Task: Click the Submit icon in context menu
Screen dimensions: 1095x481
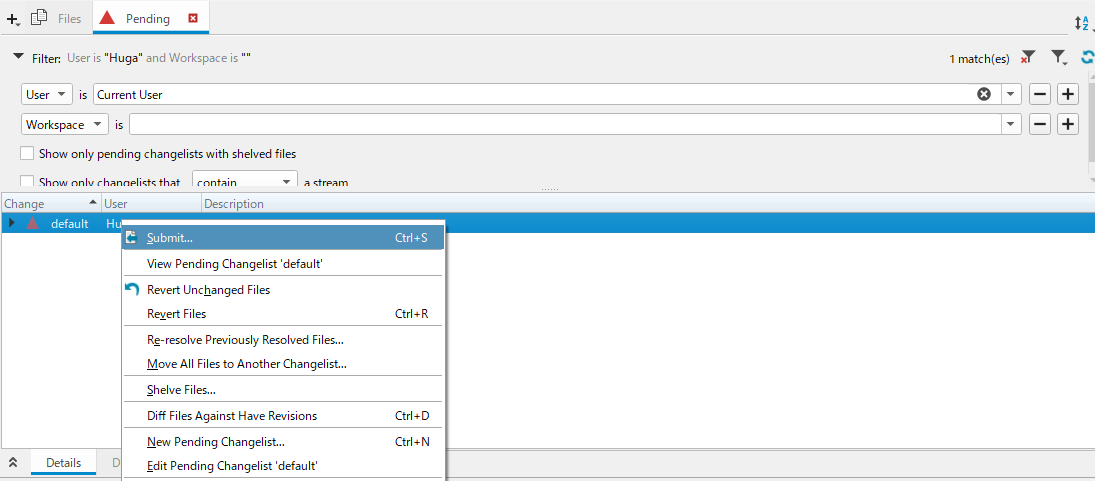Action: pos(131,238)
